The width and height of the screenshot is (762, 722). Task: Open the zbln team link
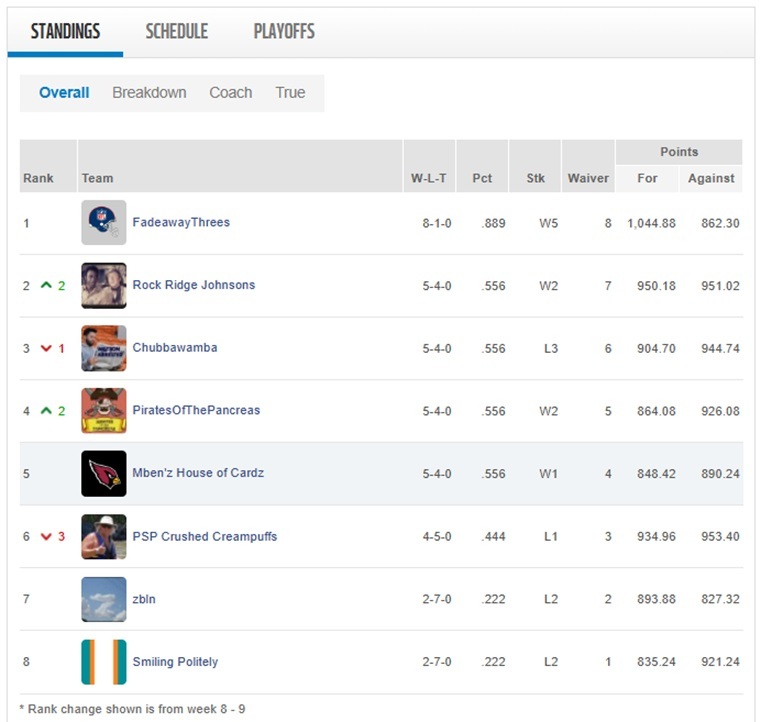[x=144, y=599]
